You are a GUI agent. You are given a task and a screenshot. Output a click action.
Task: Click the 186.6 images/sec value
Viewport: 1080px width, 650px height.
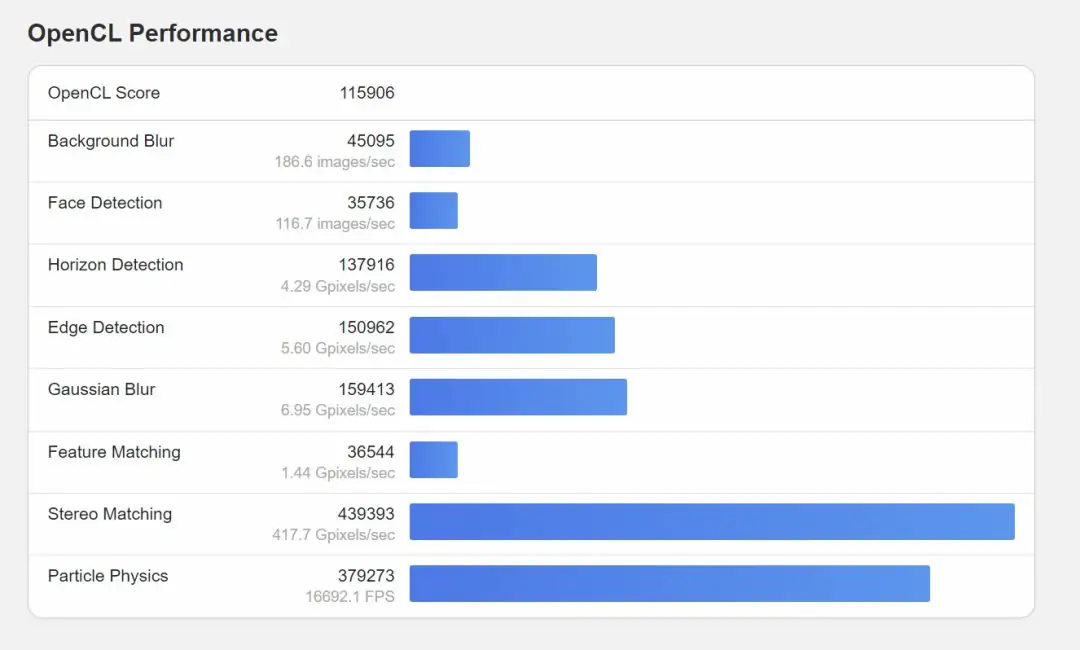[335, 162]
